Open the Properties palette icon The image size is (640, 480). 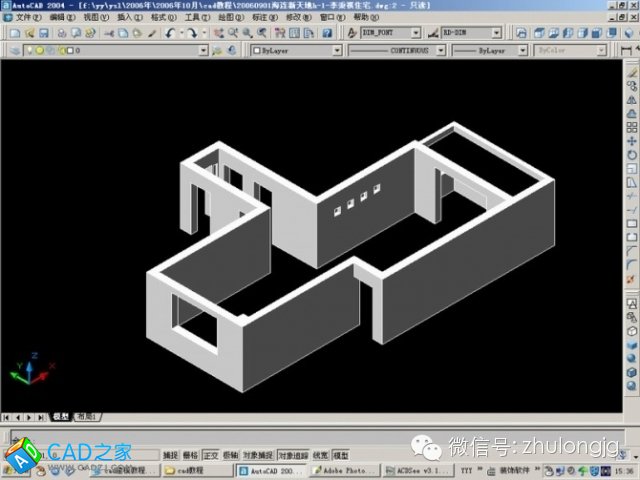click(x=280, y=33)
